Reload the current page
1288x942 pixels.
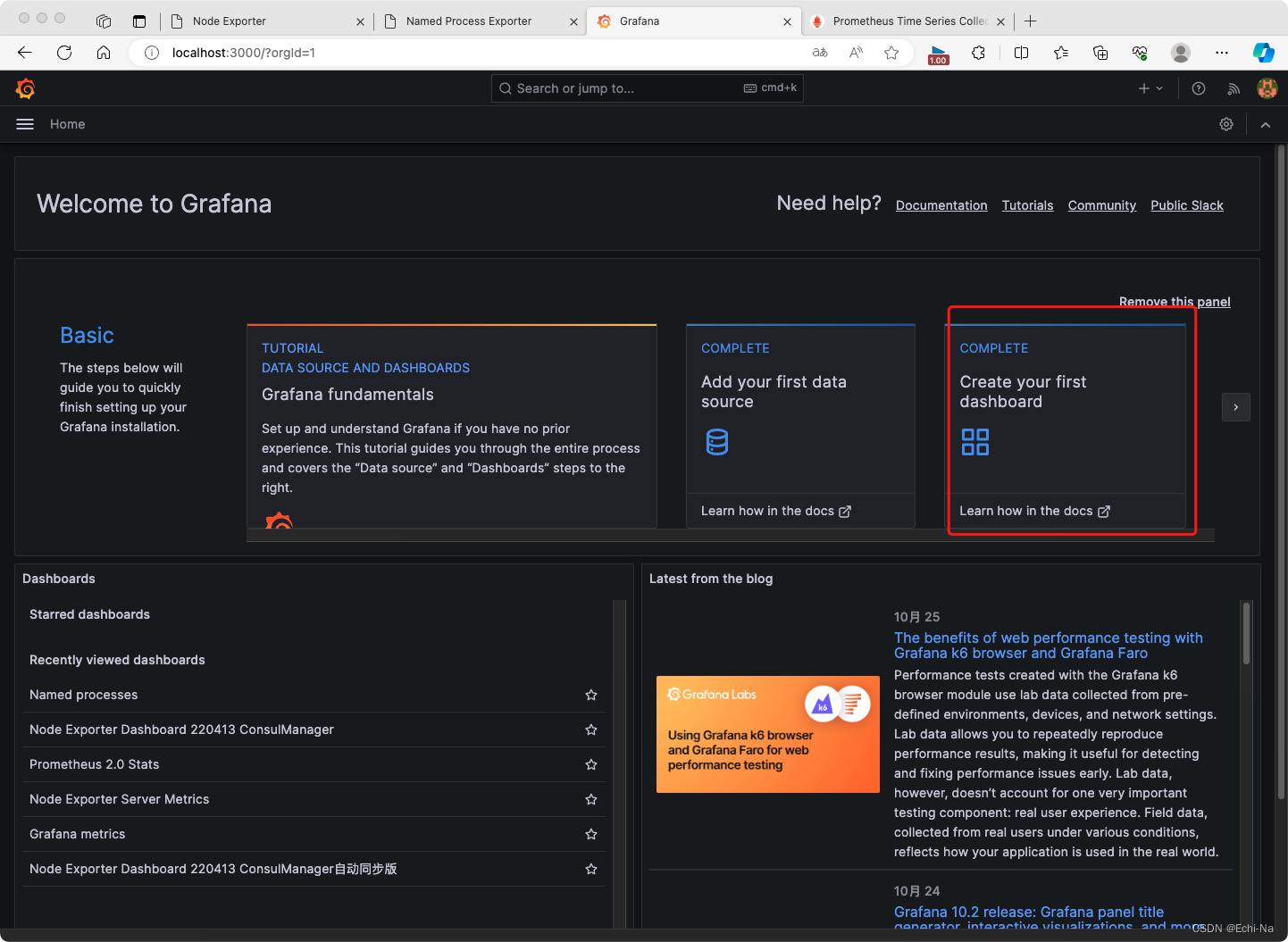[x=64, y=53]
